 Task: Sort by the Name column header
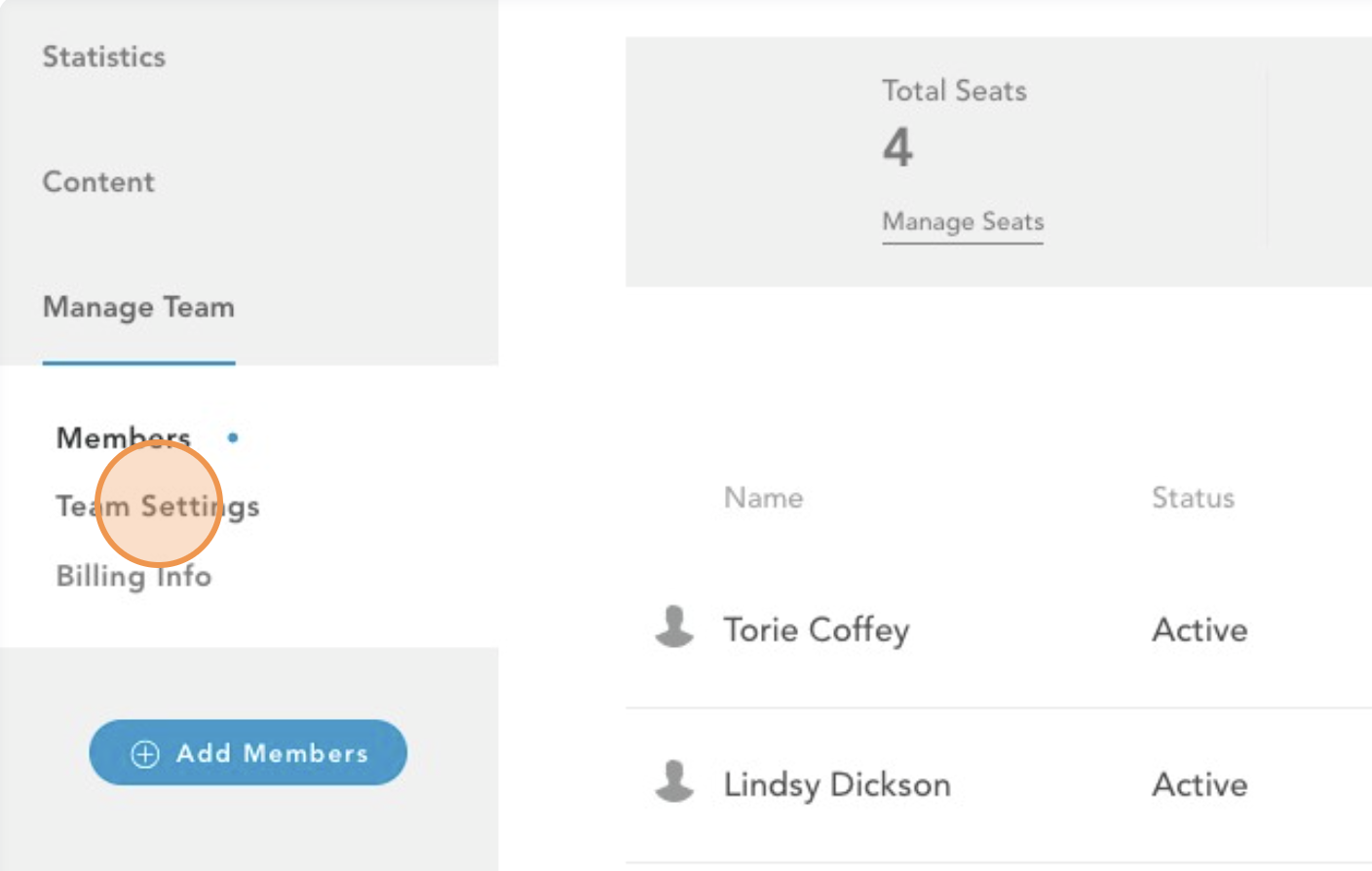pos(764,498)
